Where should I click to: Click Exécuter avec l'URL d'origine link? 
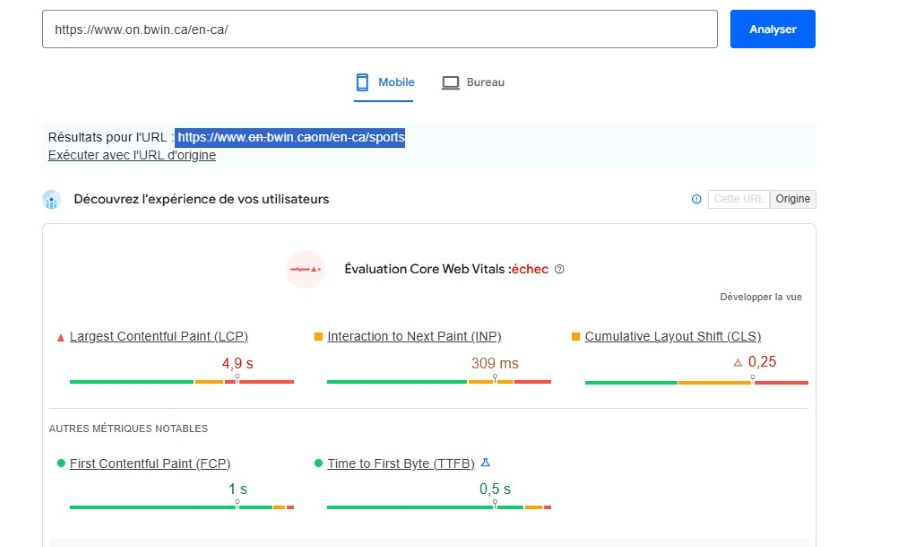132,156
